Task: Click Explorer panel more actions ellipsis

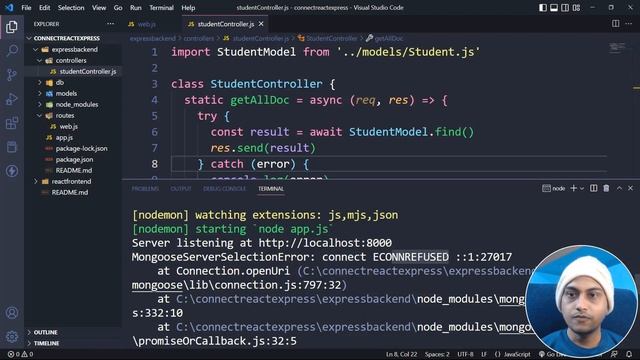Action: tap(110, 24)
